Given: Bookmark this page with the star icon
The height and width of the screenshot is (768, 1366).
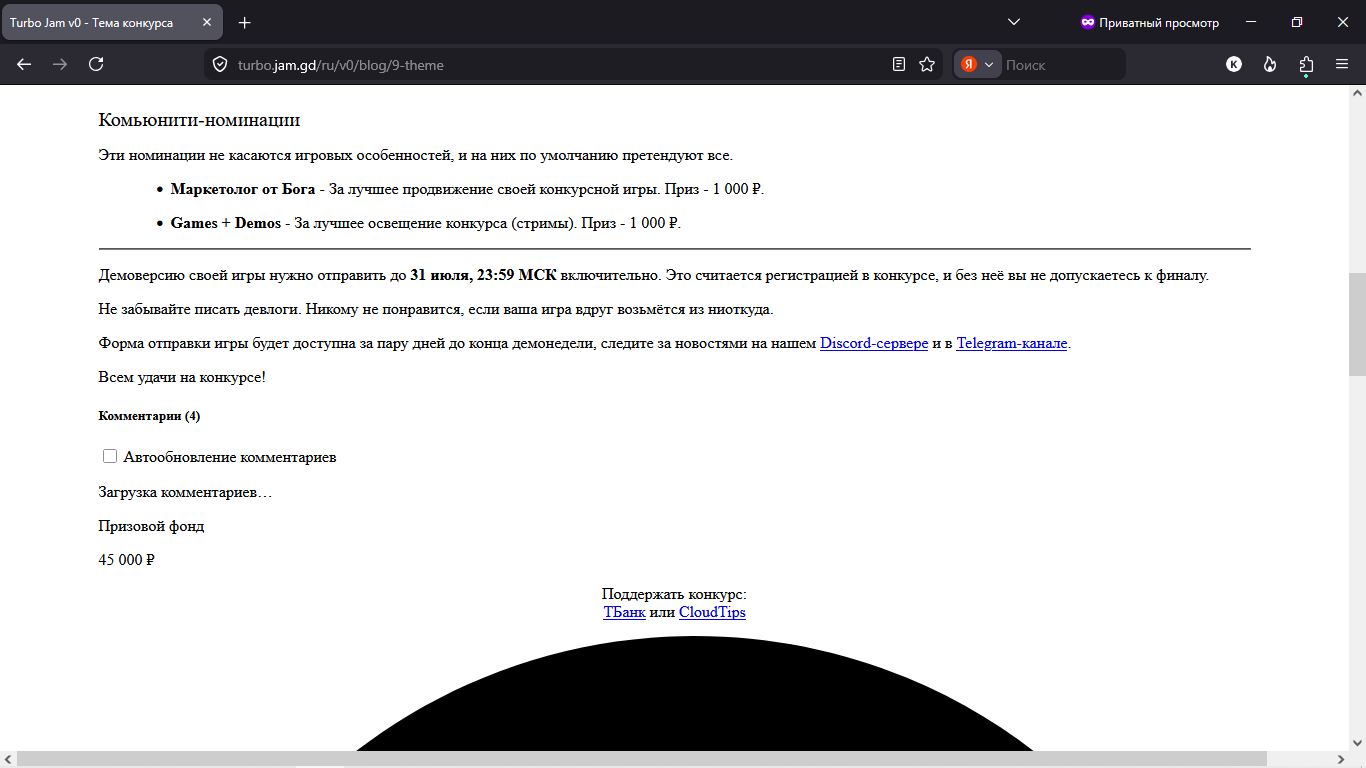Looking at the screenshot, I should [927, 64].
